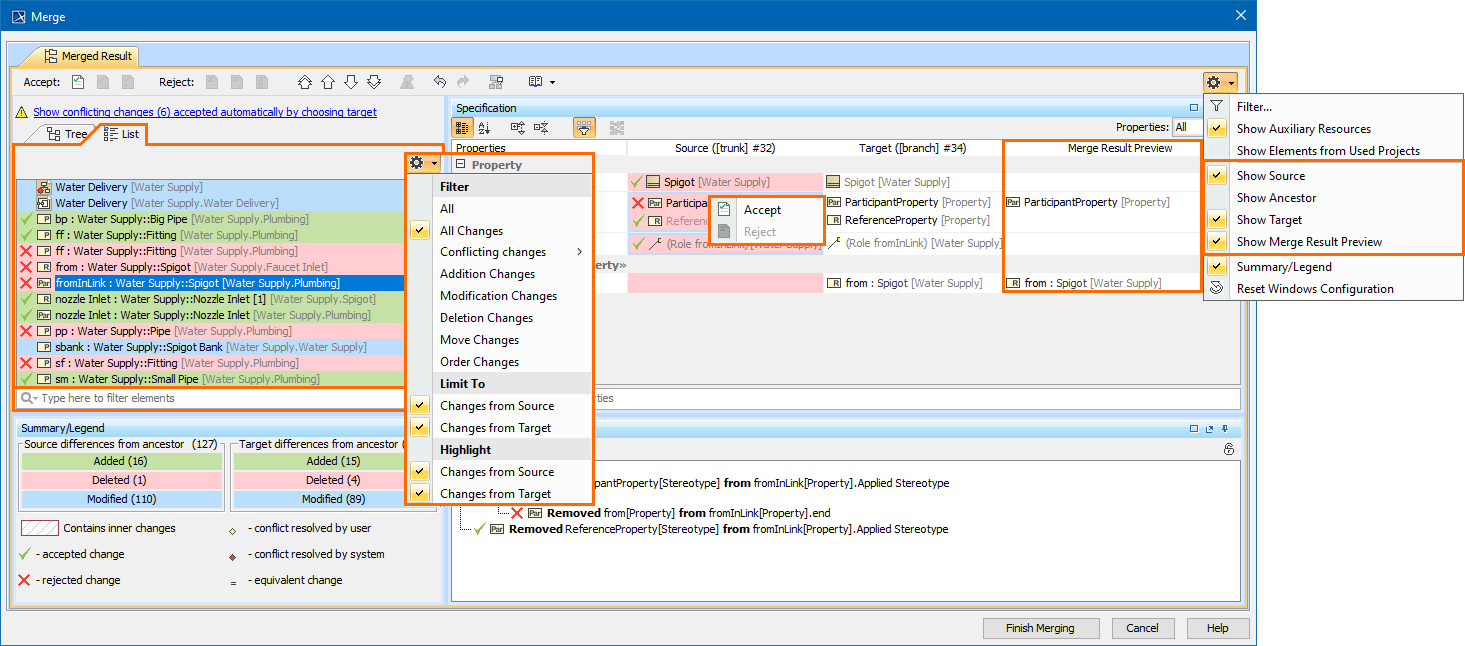Click the expand all properties icon
This screenshot has width=1465, height=646.
pyautogui.click(x=518, y=128)
